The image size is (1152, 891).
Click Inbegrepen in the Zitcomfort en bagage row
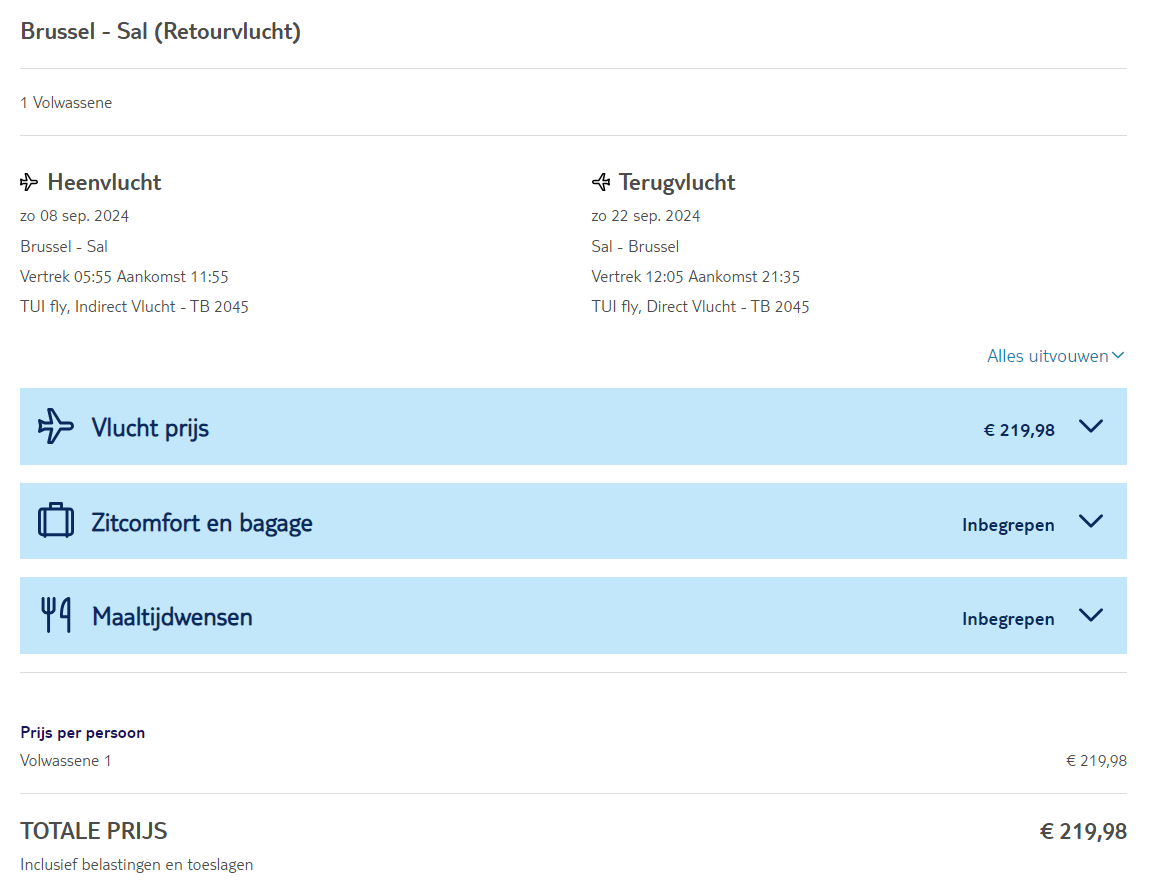(1008, 525)
